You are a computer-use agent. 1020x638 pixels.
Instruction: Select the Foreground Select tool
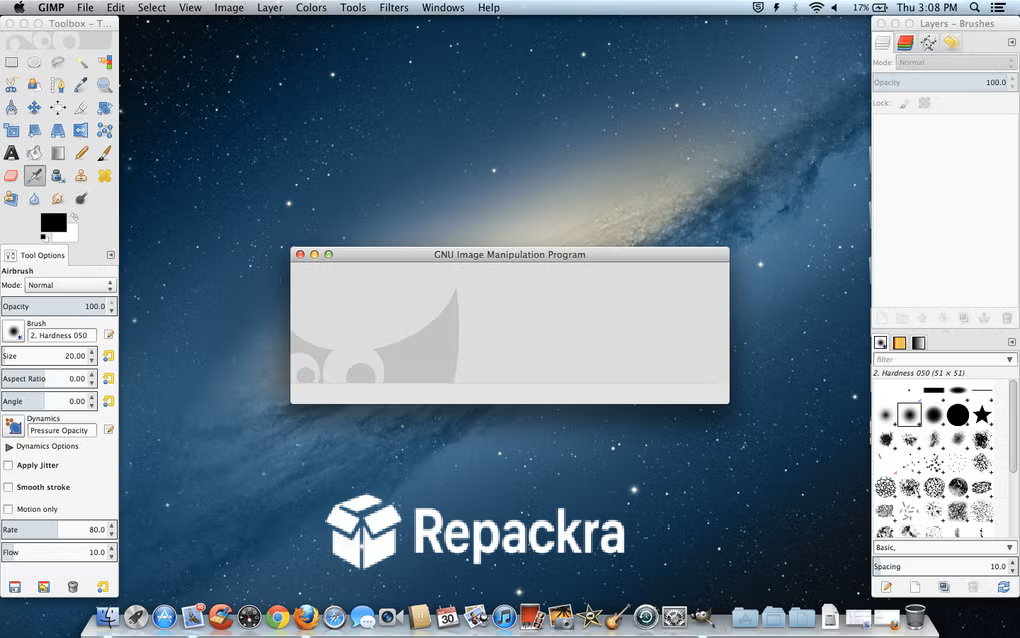(x=34, y=85)
